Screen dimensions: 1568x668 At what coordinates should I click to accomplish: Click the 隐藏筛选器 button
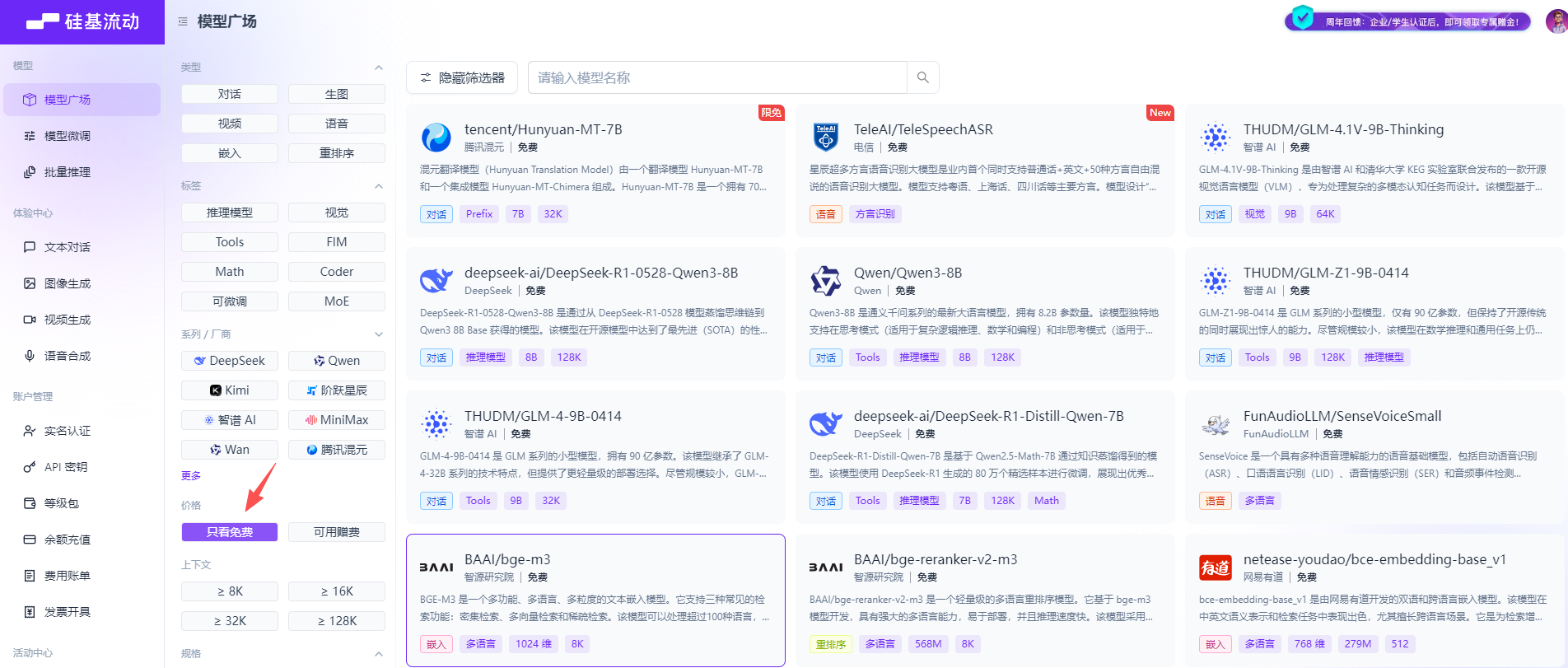462,77
